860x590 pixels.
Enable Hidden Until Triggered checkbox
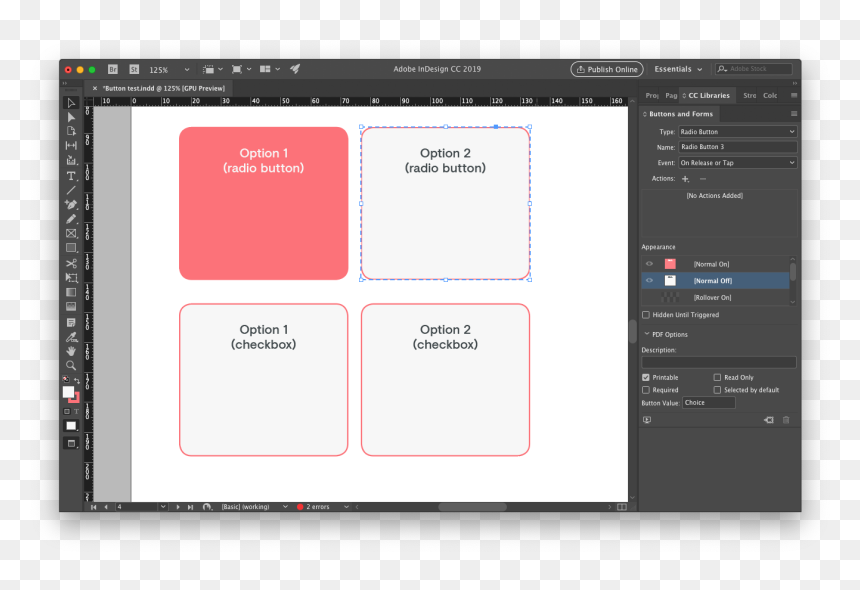click(646, 315)
